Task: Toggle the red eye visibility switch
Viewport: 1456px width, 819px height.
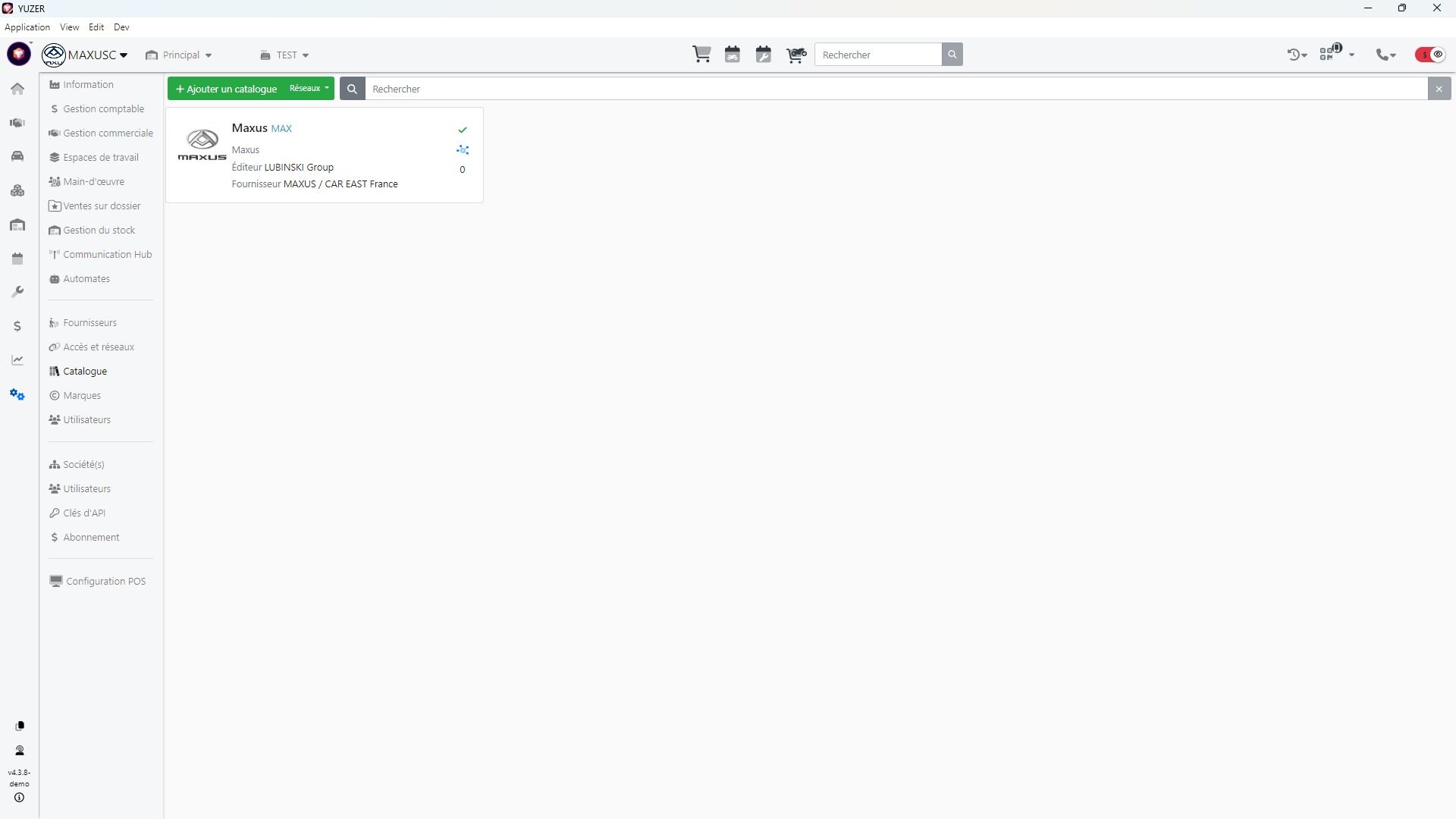Action: click(x=1430, y=55)
